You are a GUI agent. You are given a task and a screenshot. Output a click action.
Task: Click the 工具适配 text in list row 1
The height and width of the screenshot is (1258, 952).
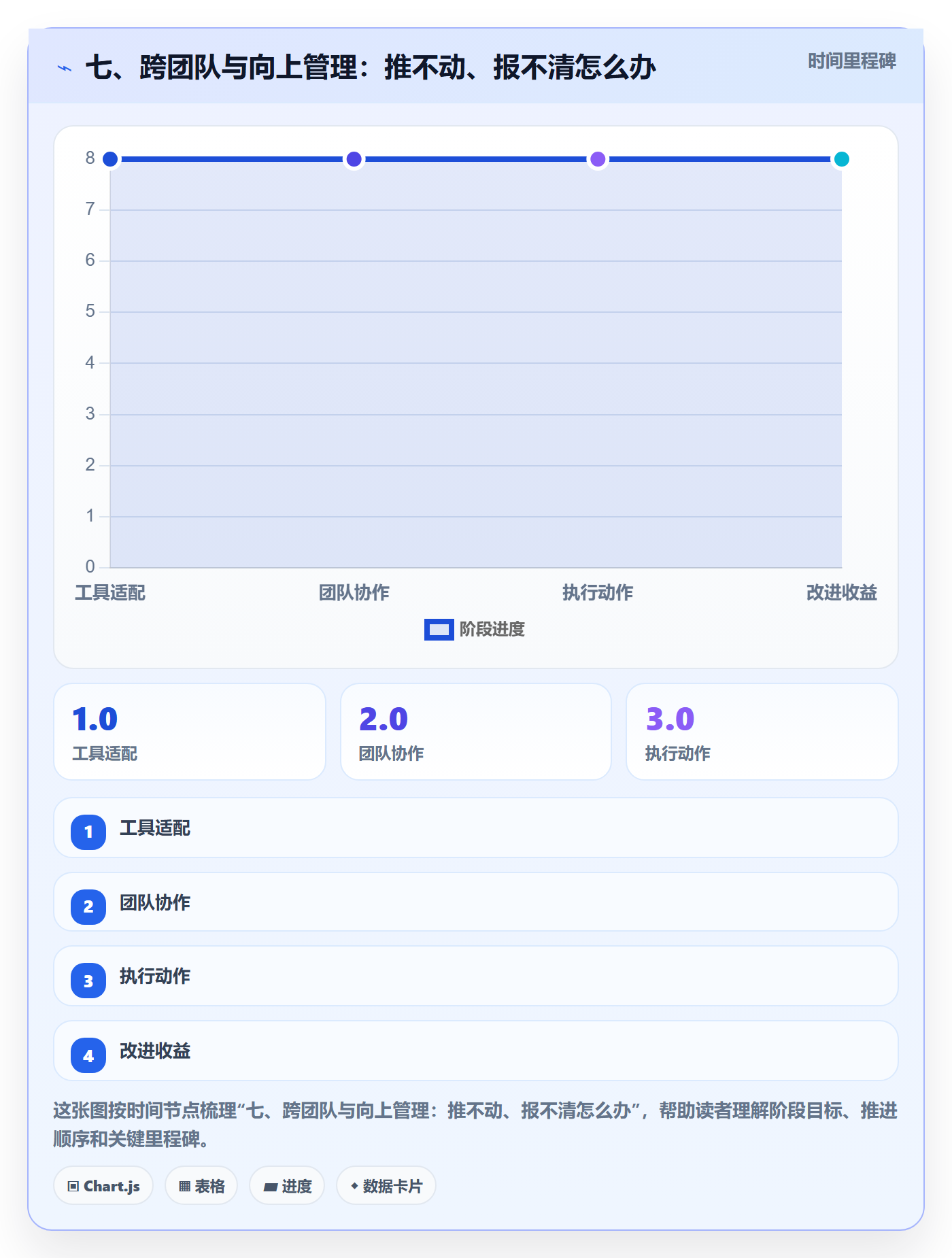[155, 828]
